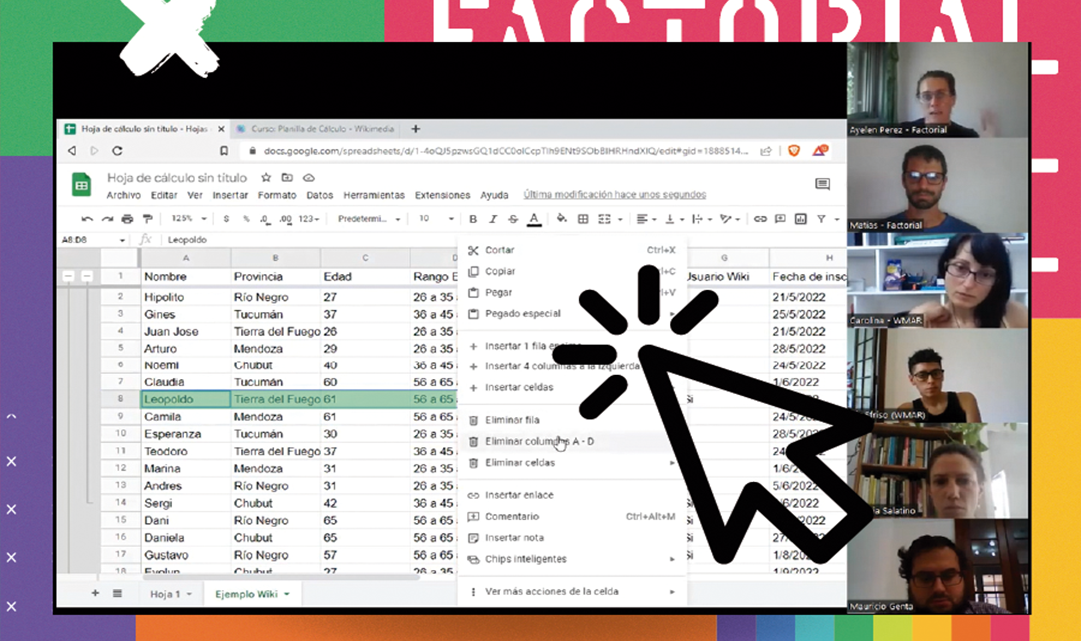Viewport: 1081px width, 641px height.
Task: Click the insert link chain icon
Action: pyautogui.click(x=760, y=219)
